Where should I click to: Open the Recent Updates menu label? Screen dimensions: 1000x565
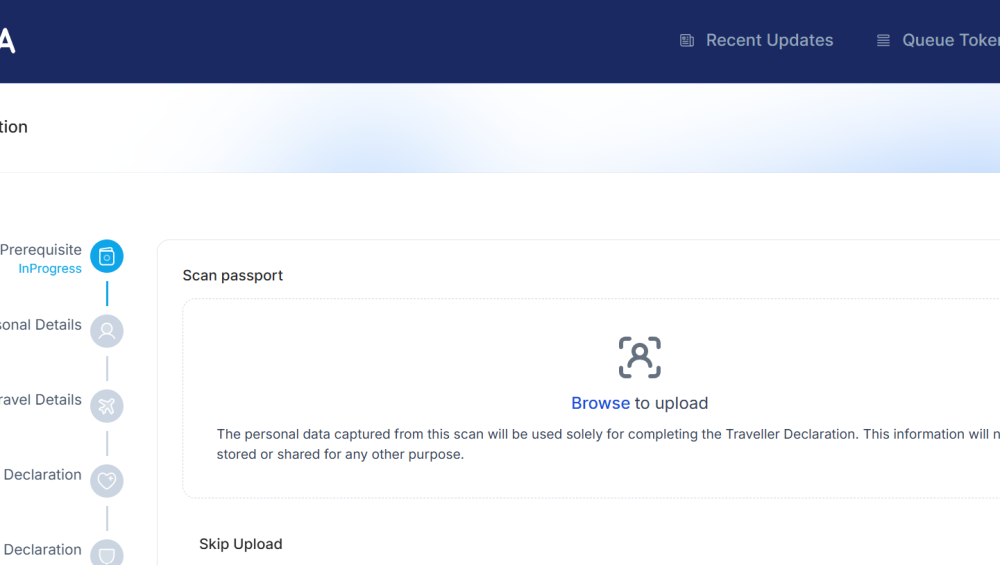(769, 41)
